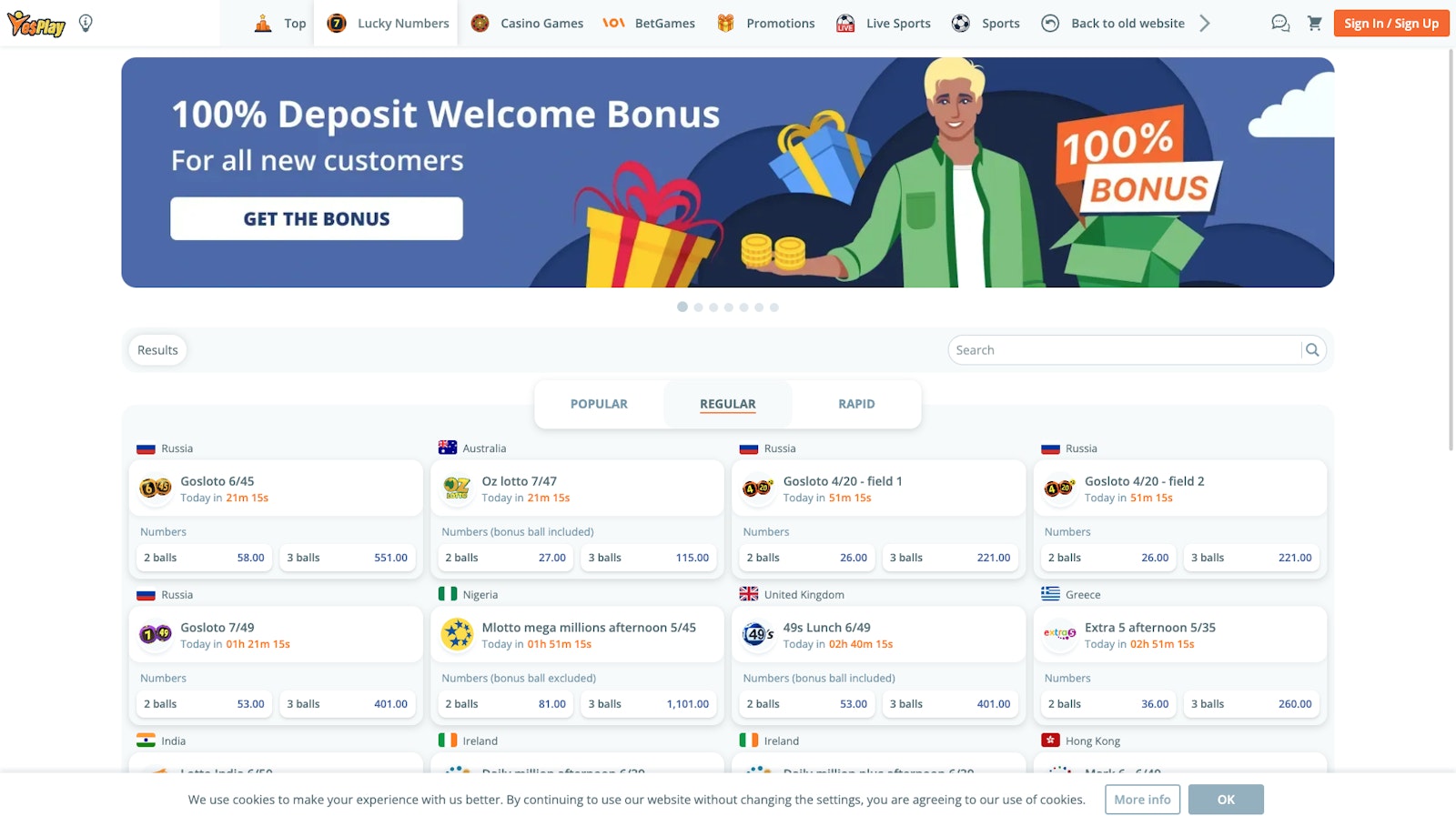Open the live chat support icon
The width and height of the screenshot is (1456, 826).
[1280, 24]
